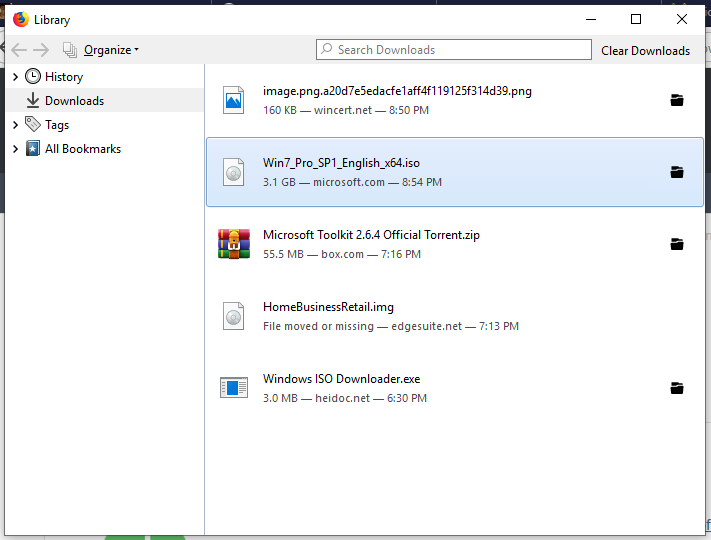711x540 pixels.
Task: Click the magnifying glass search icon
Action: [326, 49]
